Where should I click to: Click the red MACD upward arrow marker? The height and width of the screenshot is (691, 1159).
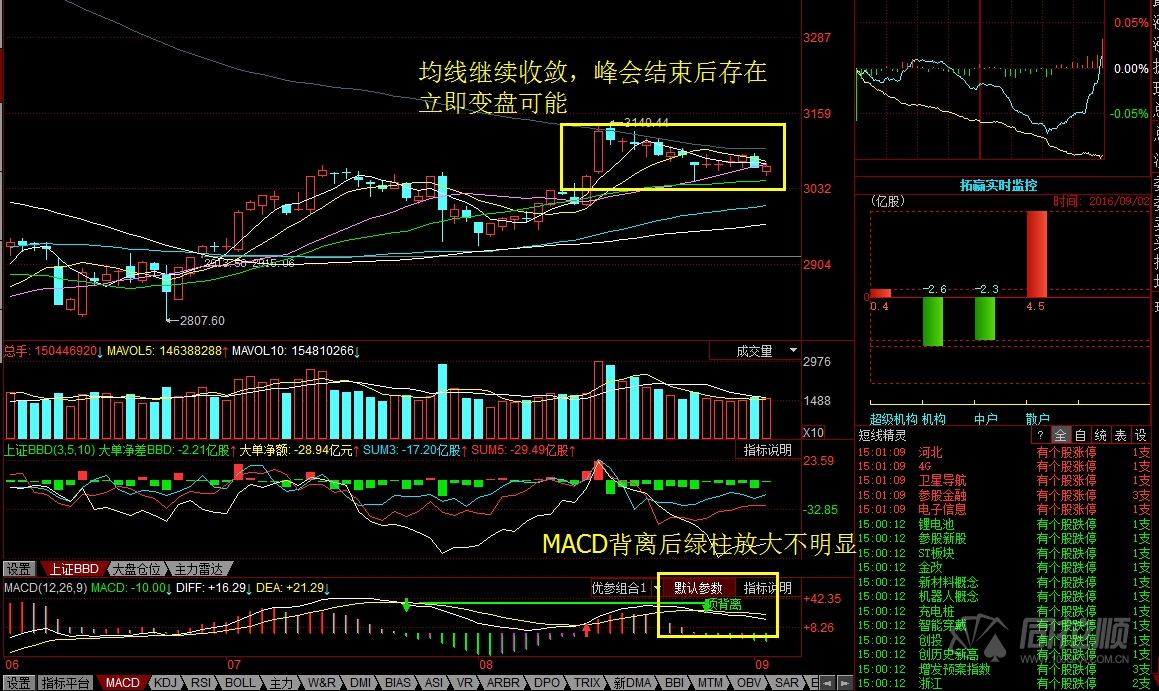click(587, 629)
